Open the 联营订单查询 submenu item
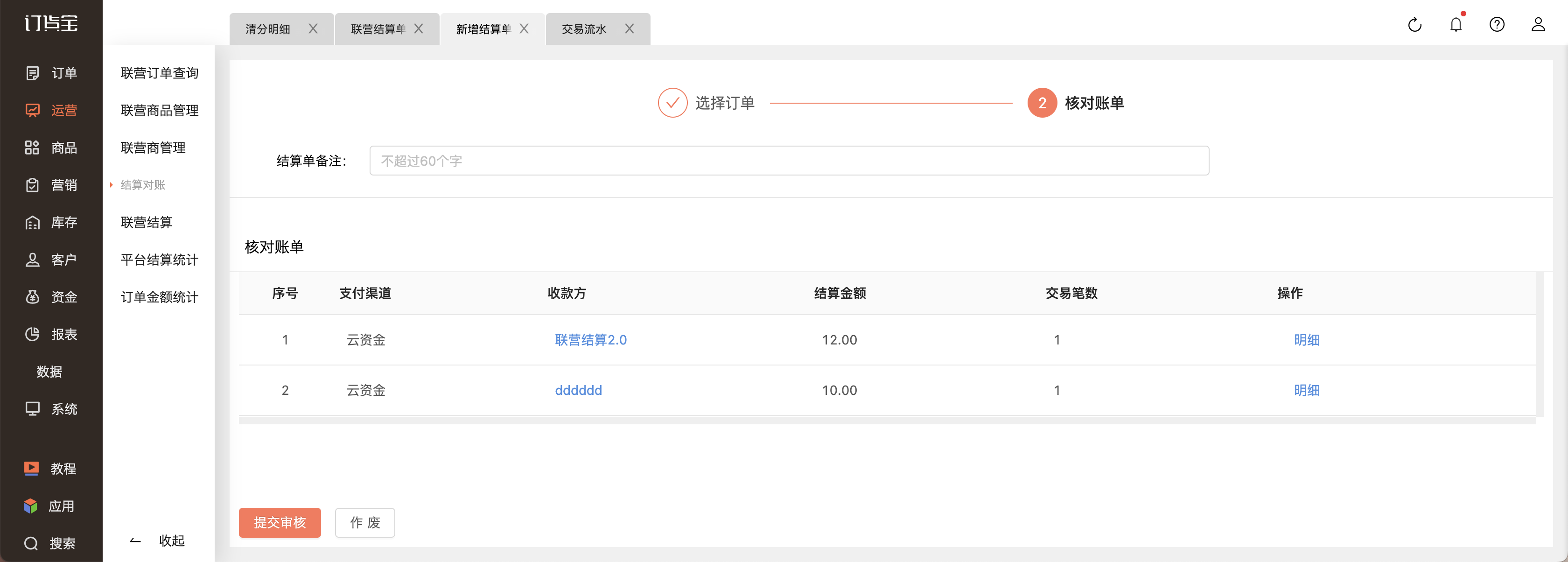This screenshot has width=1568, height=562. (160, 73)
